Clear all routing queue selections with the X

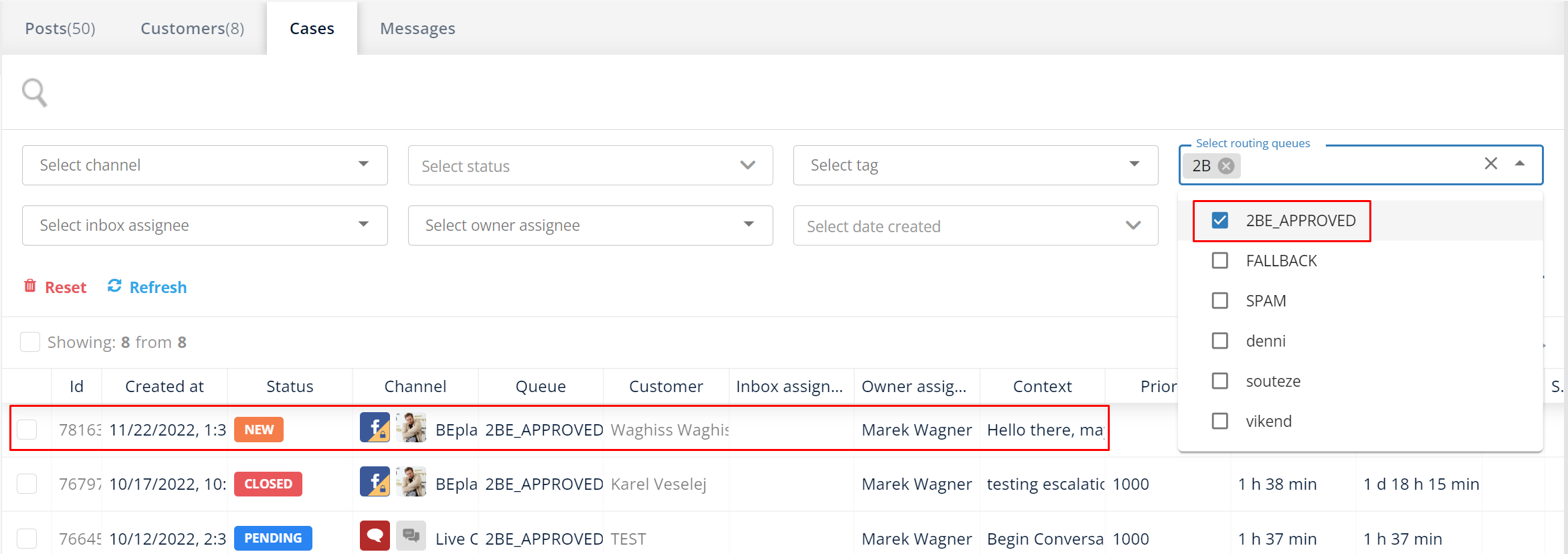(x=1491, y=164)
